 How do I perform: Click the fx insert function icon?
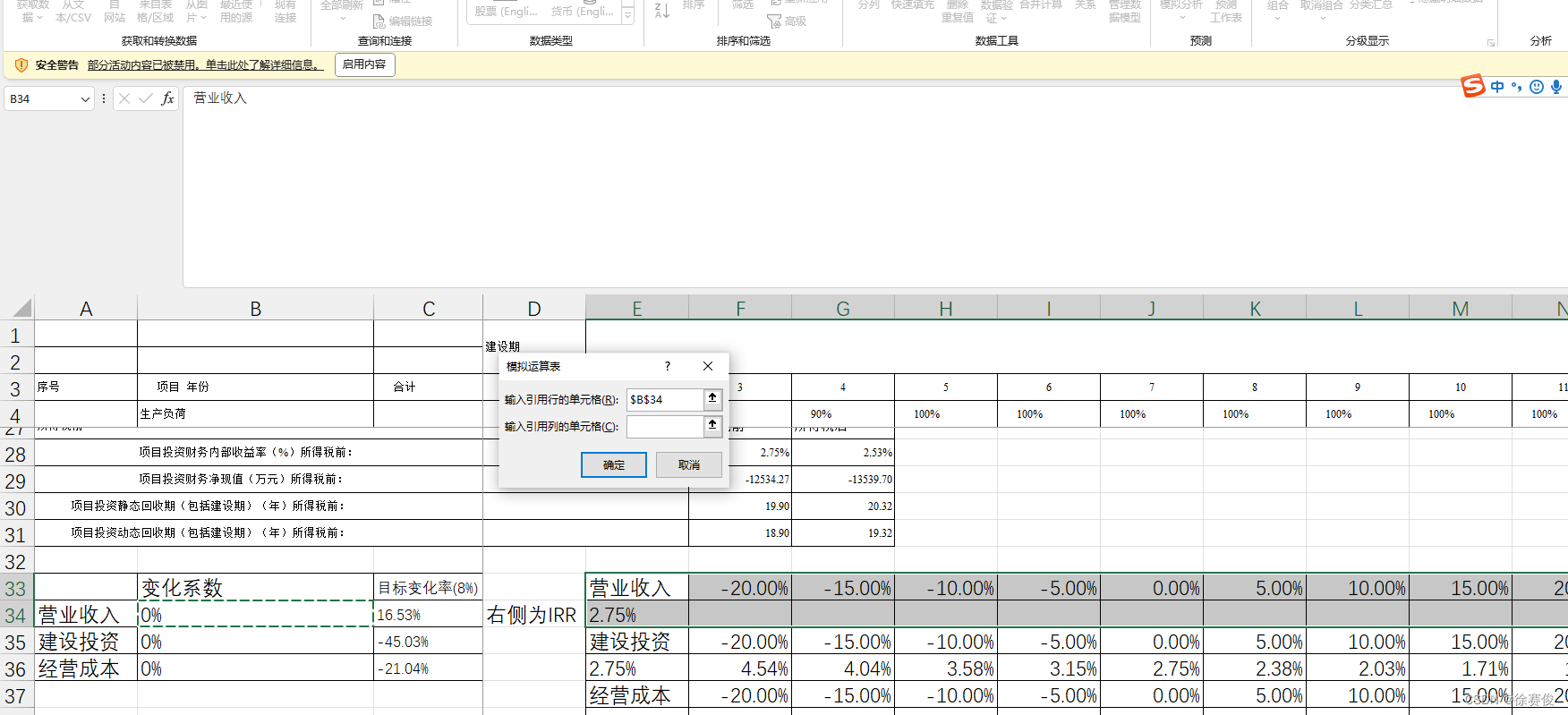(167, 98)
